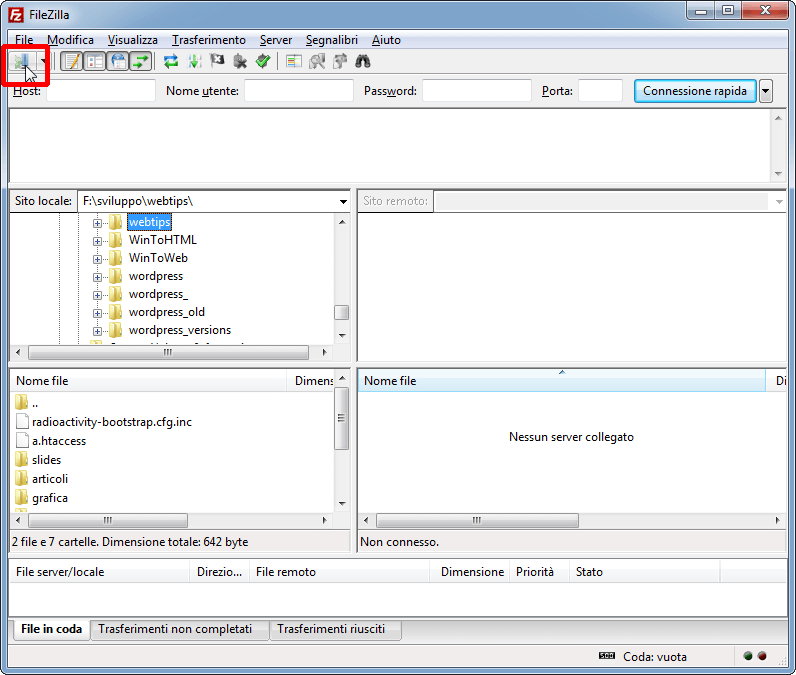Expand the wordpress_old folder node

point(98,312)
